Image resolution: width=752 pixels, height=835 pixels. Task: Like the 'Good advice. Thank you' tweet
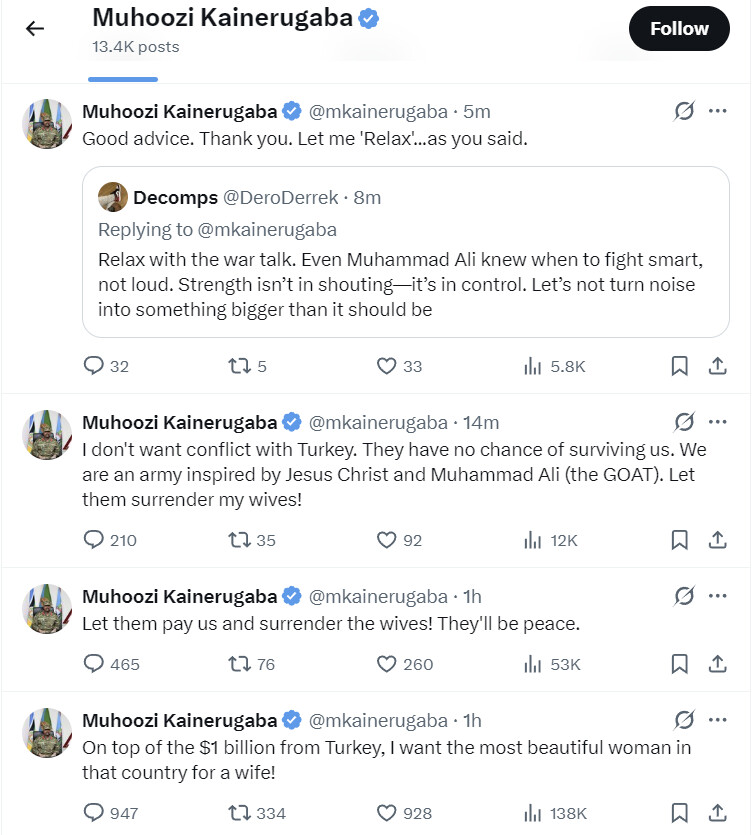click(x=387, y=367)
